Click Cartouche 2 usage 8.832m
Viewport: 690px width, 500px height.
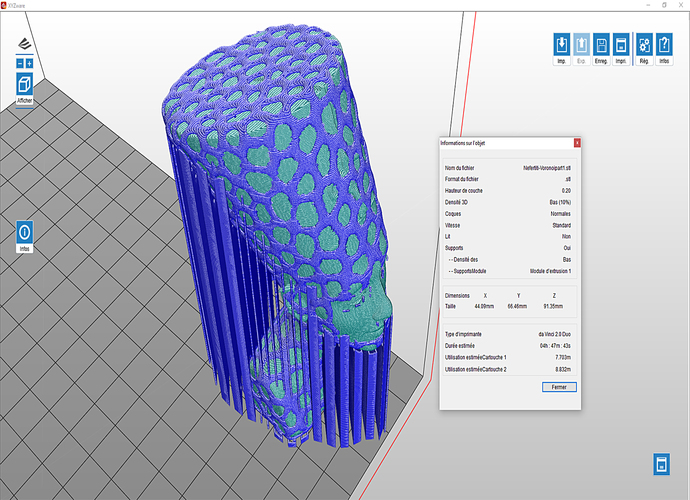pos(563,369)
